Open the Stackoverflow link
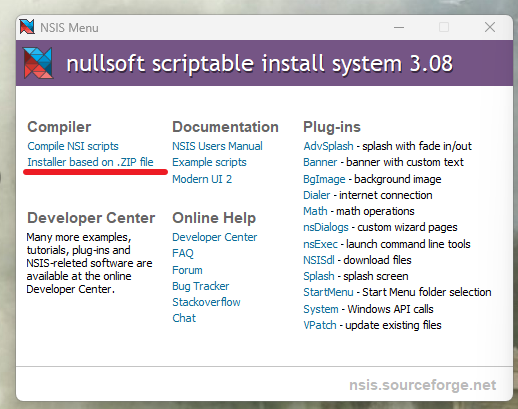This screenshot has height=409, width=518. click(x=206, y=302)
